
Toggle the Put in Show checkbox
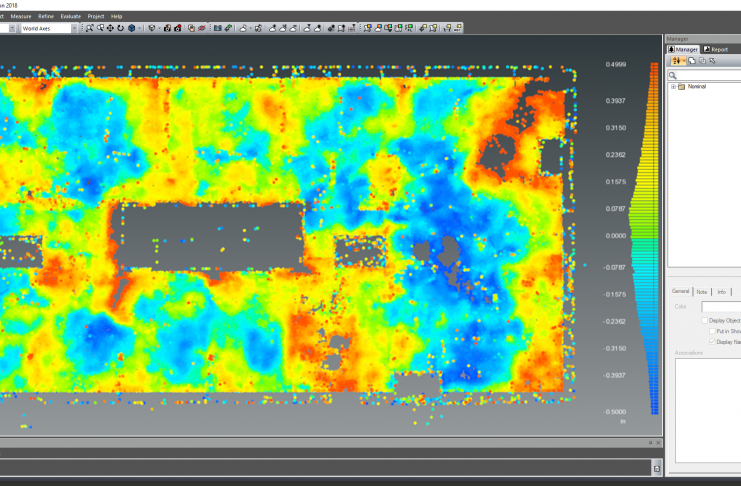coord(710,331)
